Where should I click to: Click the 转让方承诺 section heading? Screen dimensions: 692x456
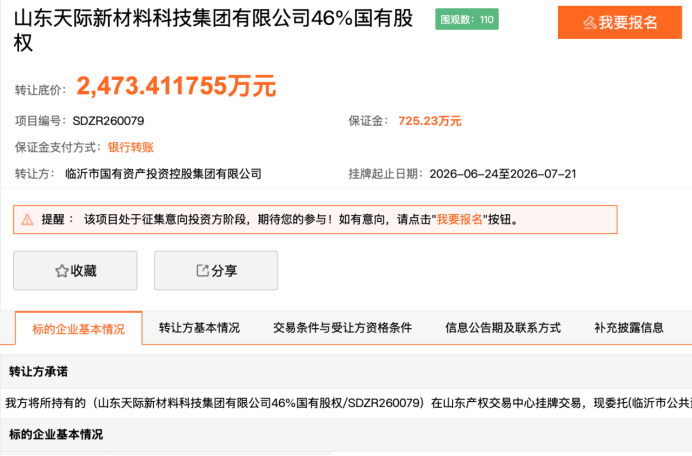(x=38, y=372)
